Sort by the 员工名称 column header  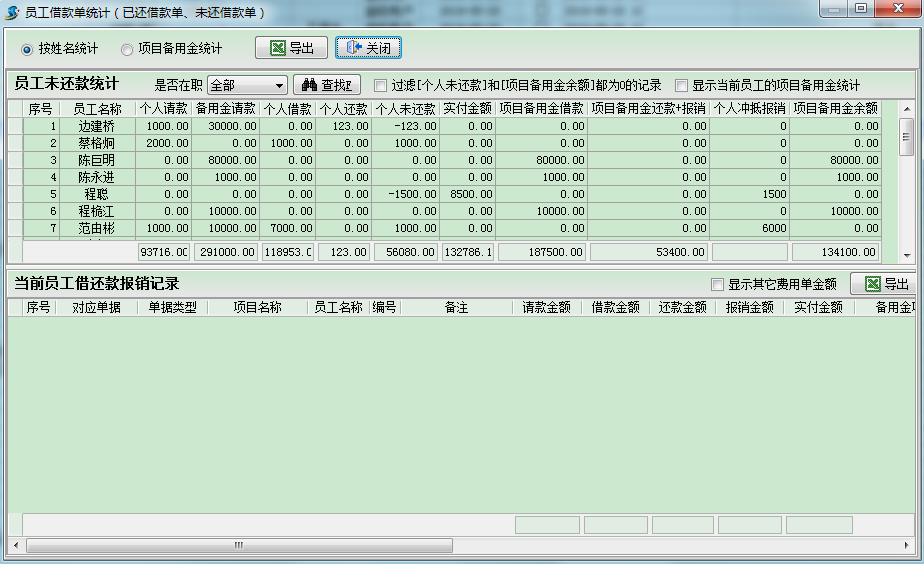(98, 109)
